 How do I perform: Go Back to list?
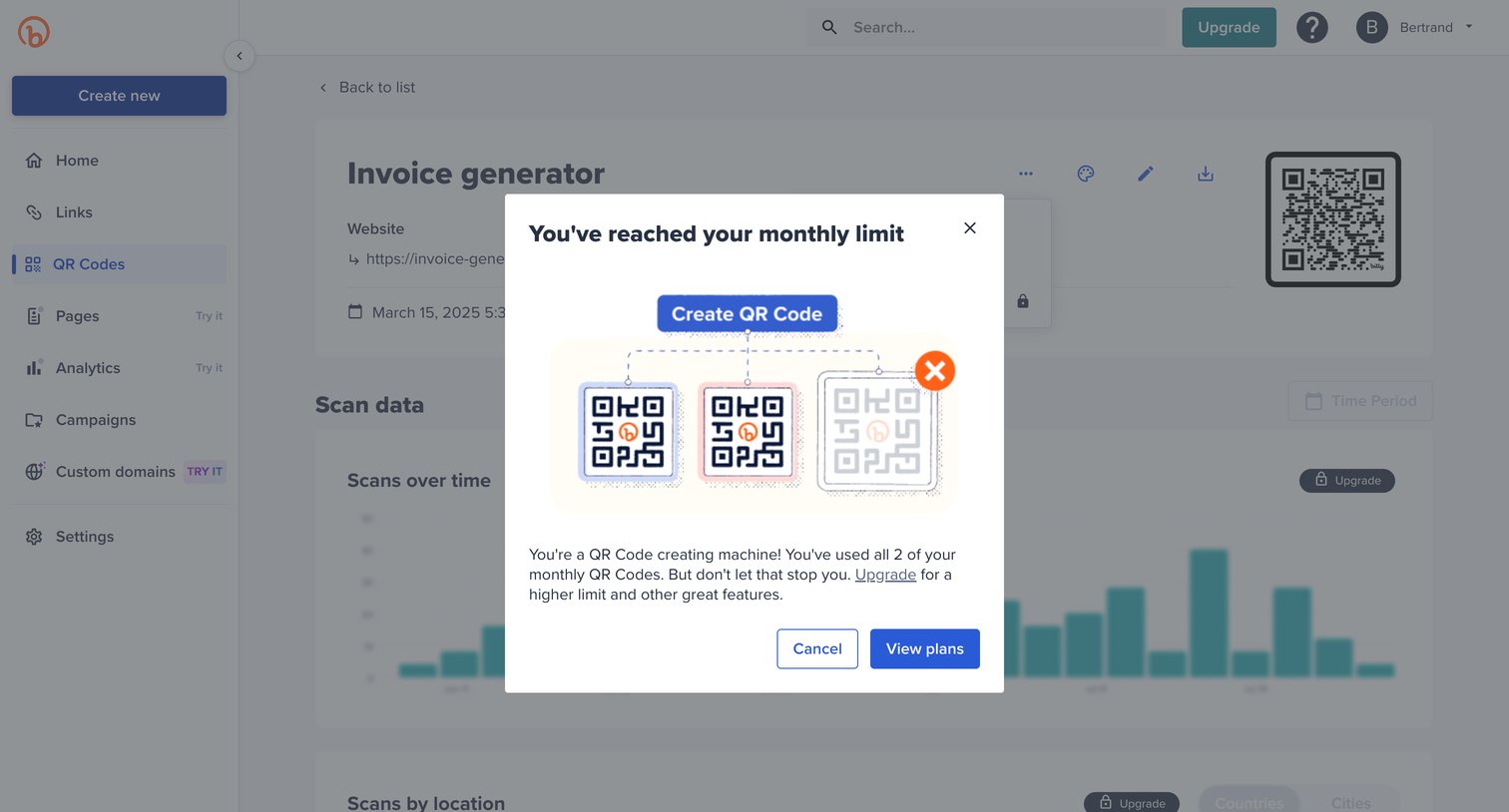(x=366, y=88)
